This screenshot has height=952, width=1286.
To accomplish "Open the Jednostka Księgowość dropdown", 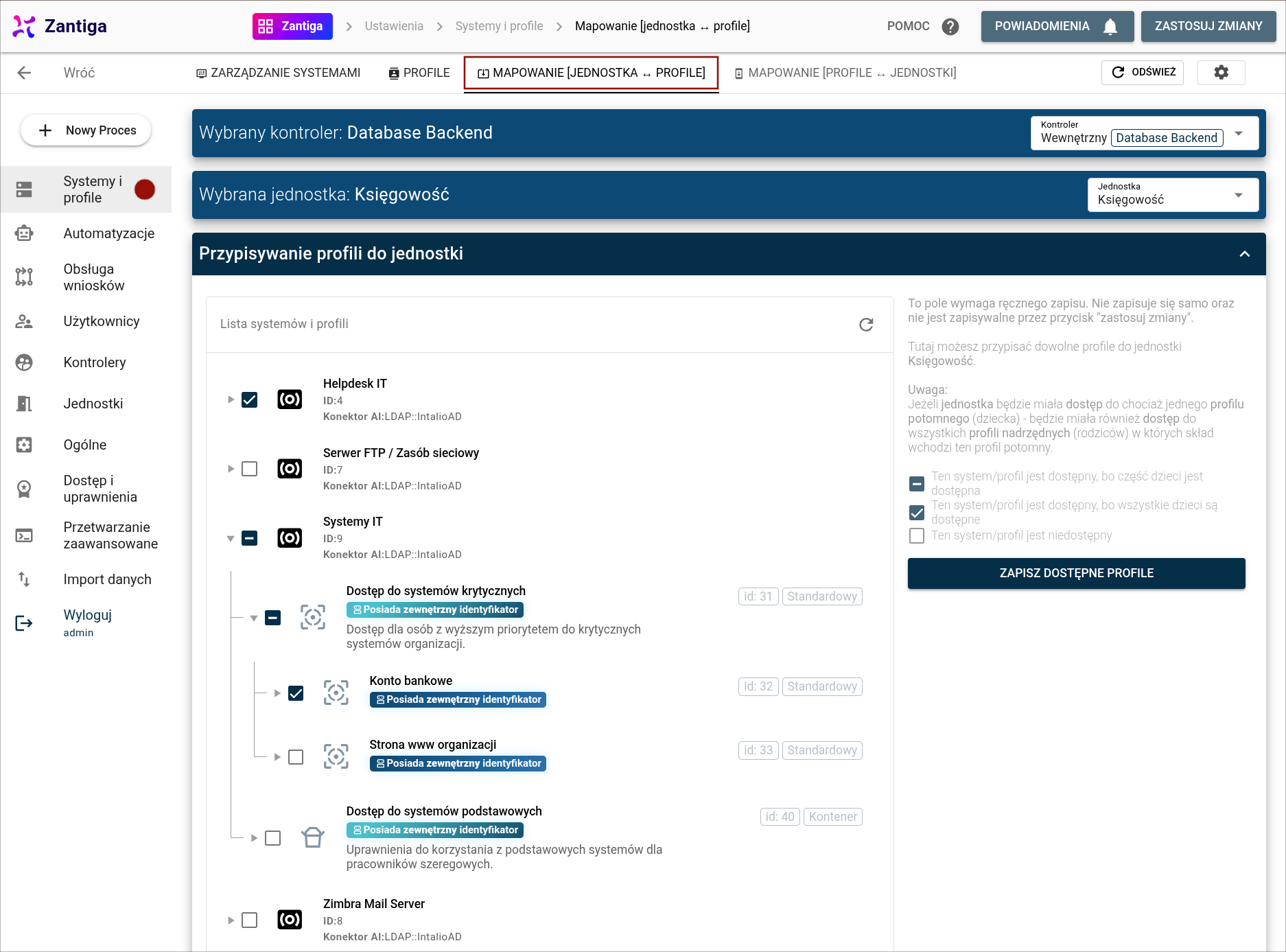I will click(1173, 195).
